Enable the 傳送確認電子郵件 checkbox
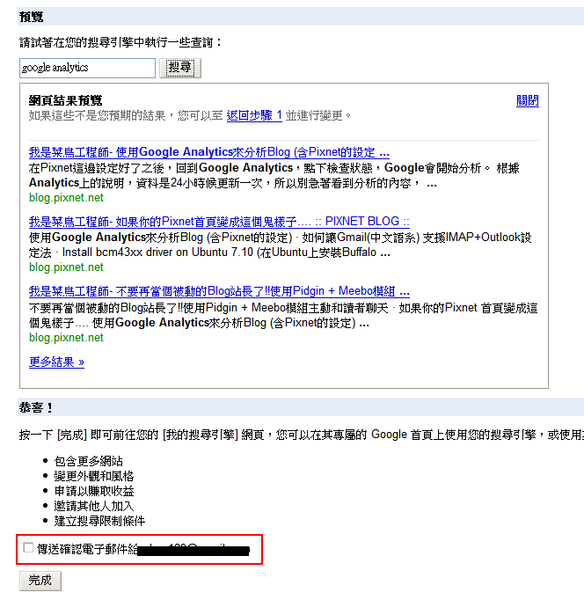The height and width of the screenshot is (600, 584). point(28,548)
